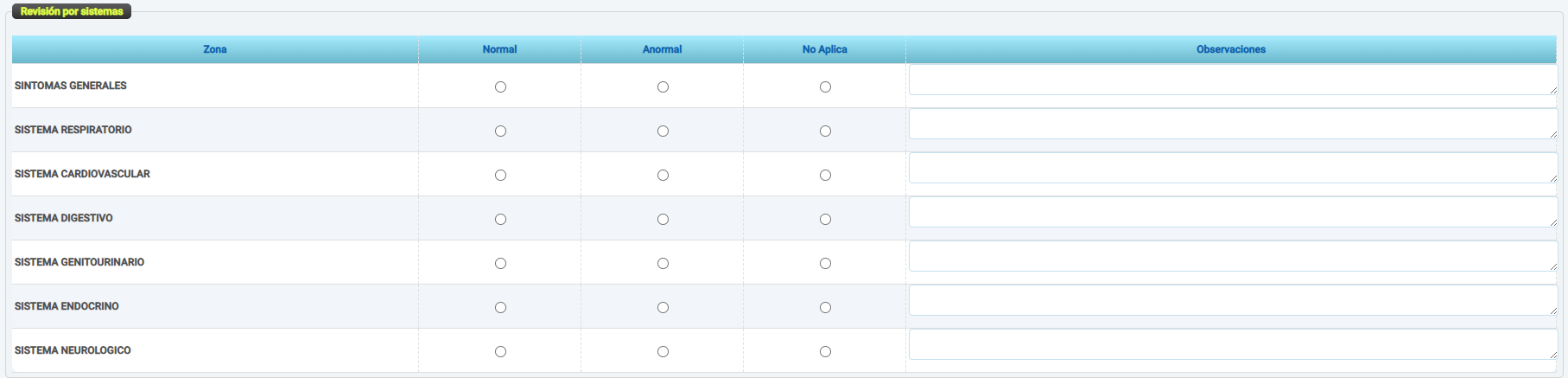
Task: Click observations field for SISTEMA ENDOCRINO
Action: click(1232, 301)
